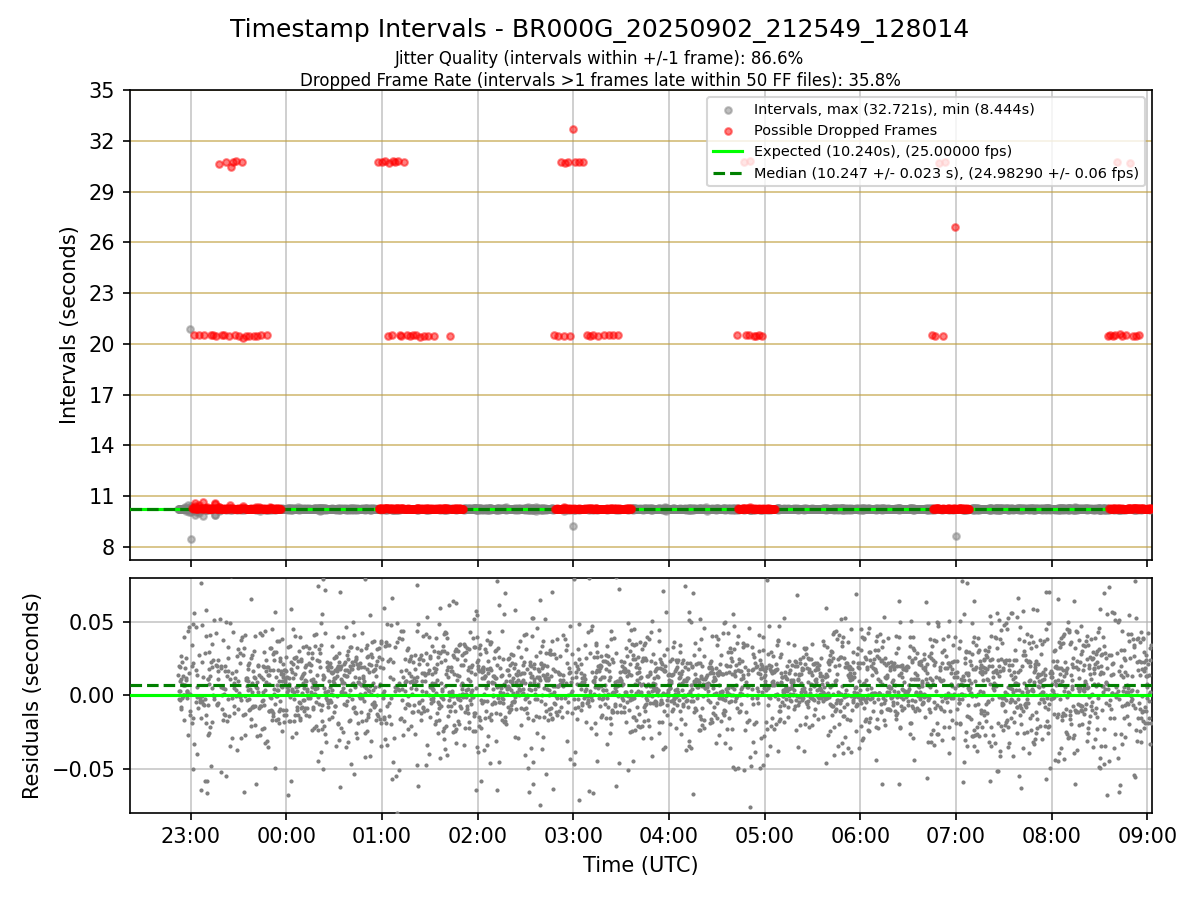Click the x-axis tick label '02:00'
Image resolution: width=1200 pixels, height=900 pixels.
[x=477, y=836]
